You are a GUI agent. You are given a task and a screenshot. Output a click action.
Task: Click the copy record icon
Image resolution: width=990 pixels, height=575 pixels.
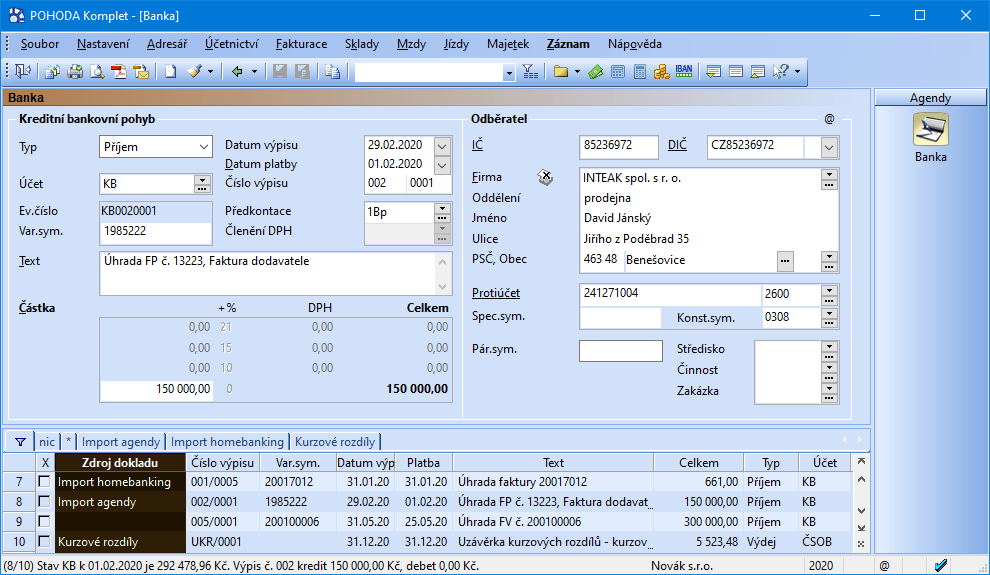[x=333, y=72]
